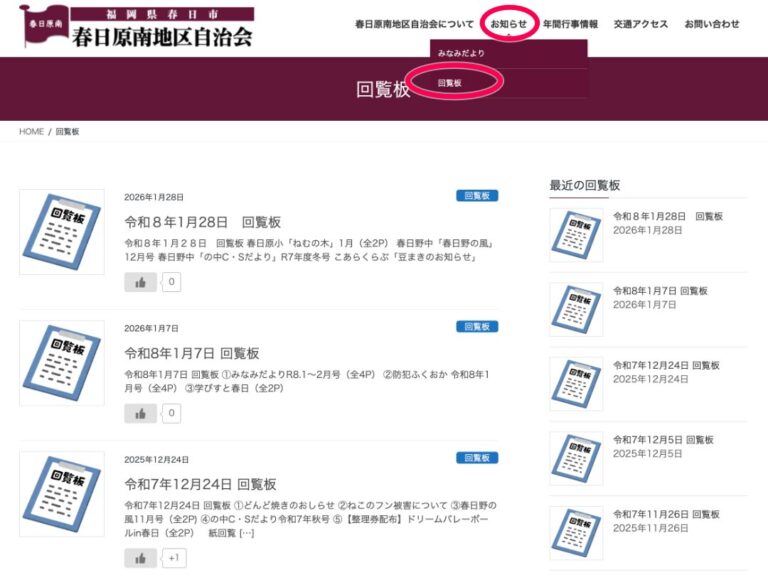Screen dimensions: 768x577
Task: Open clipboard thumbnail for 令和8年1月28日 post
Action: click(x=62, y=232)
